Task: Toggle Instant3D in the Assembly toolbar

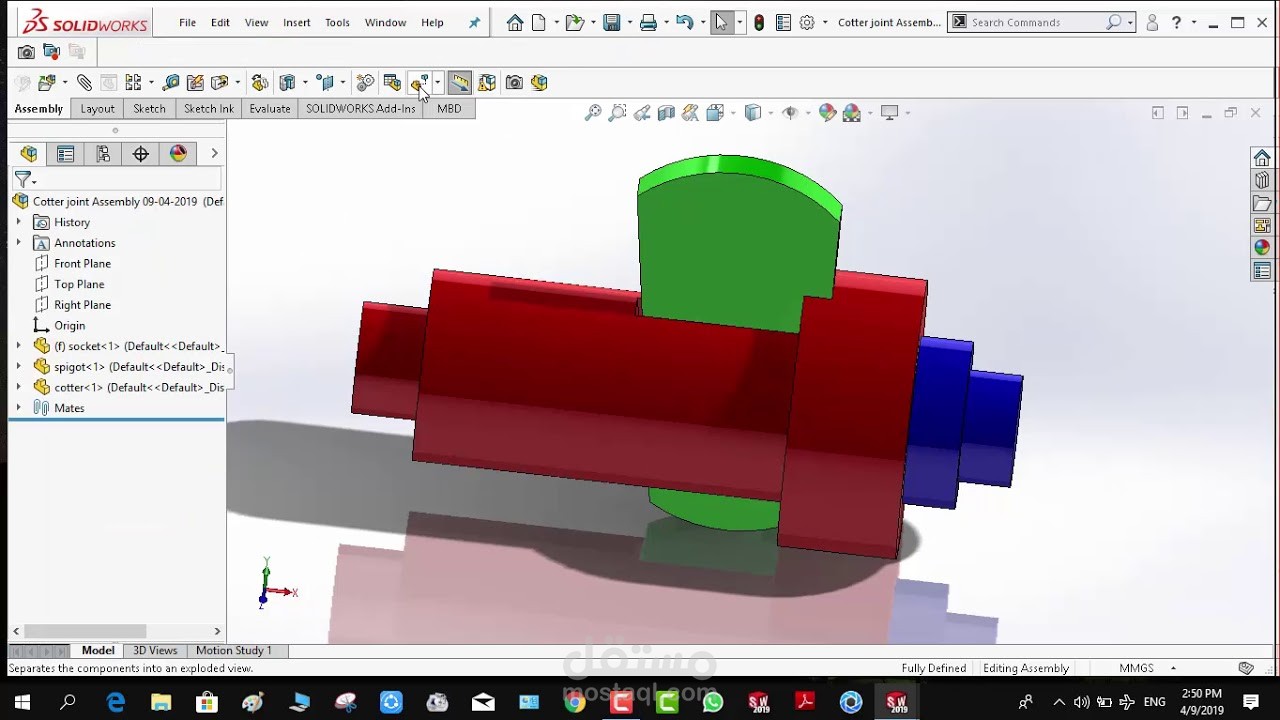Action: click(x=459, y=82)
